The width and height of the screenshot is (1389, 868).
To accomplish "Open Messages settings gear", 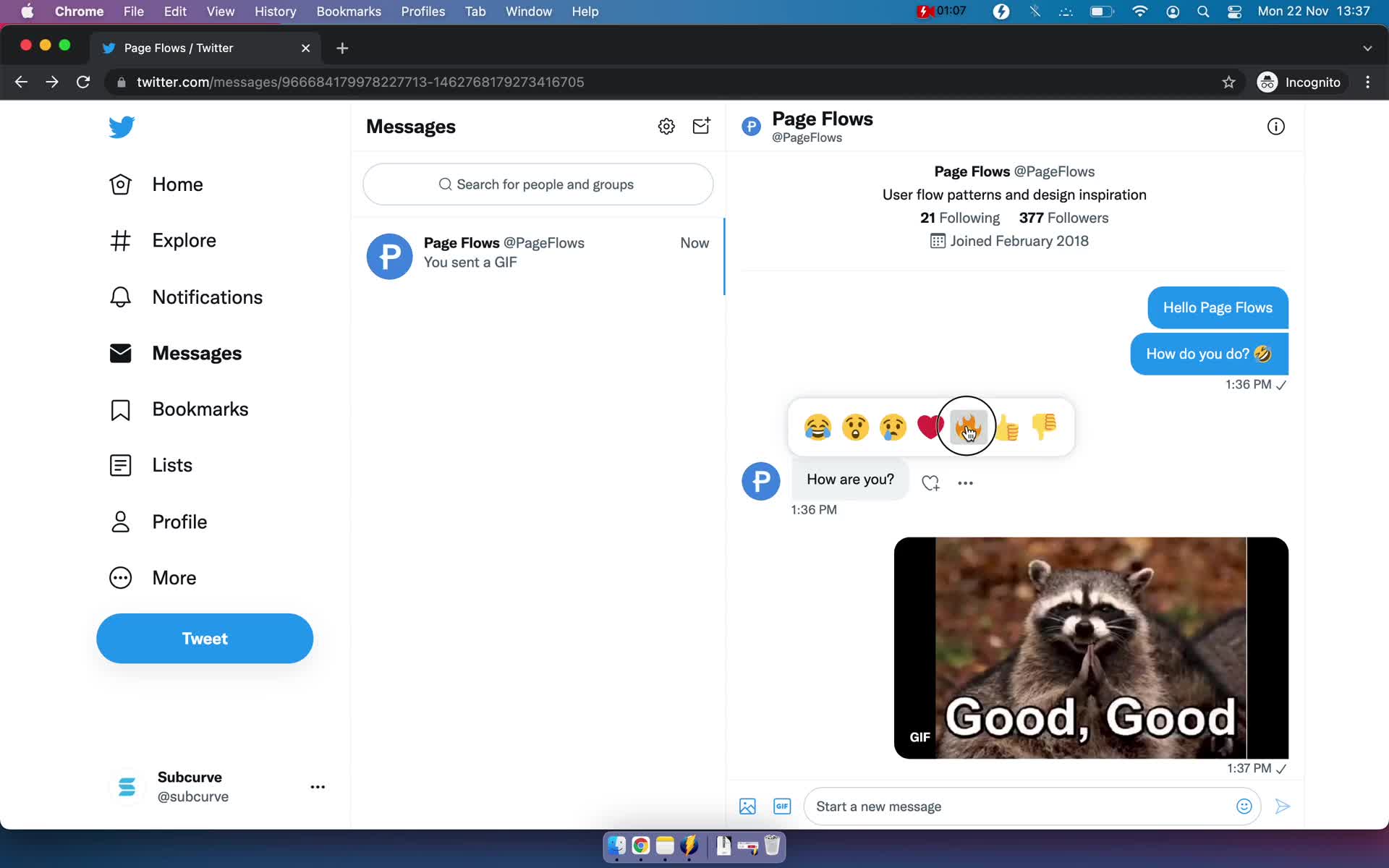I will [666, 127].
